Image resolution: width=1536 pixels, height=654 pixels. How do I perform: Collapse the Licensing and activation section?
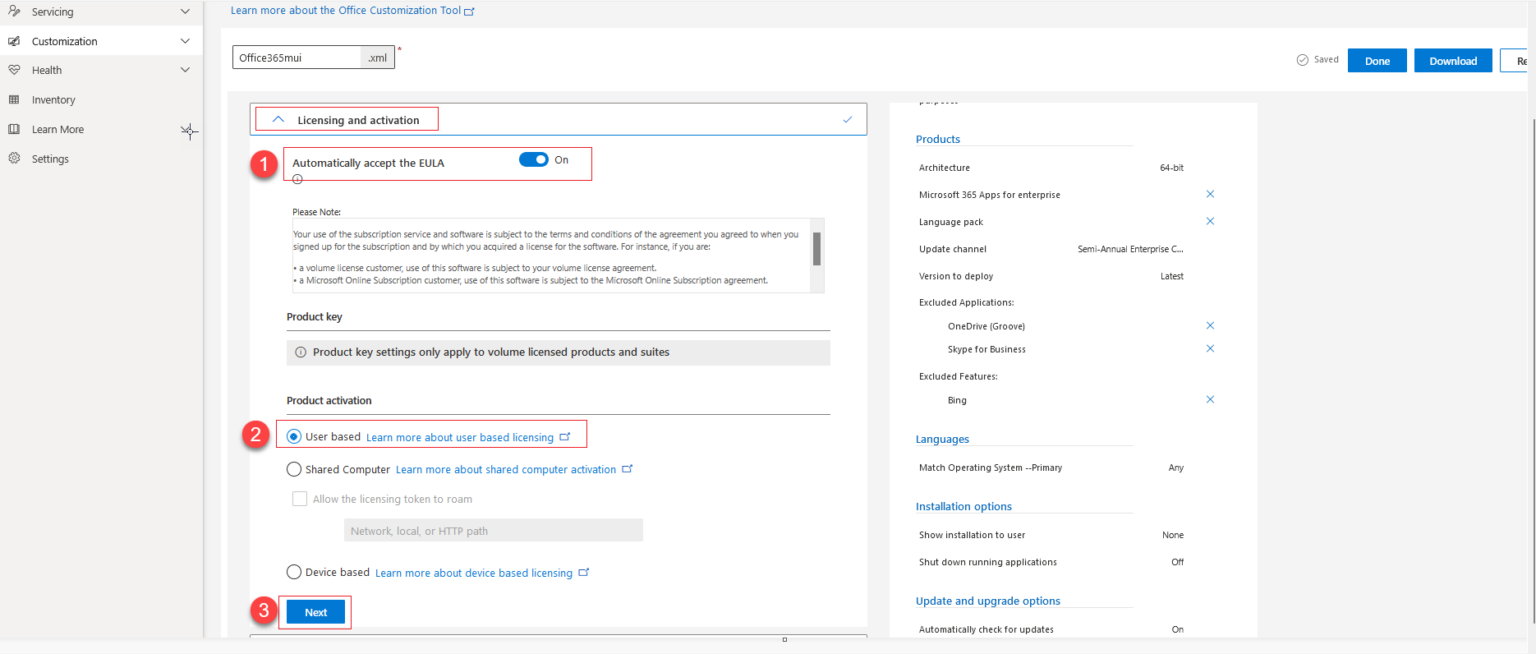tap(278, 118)
